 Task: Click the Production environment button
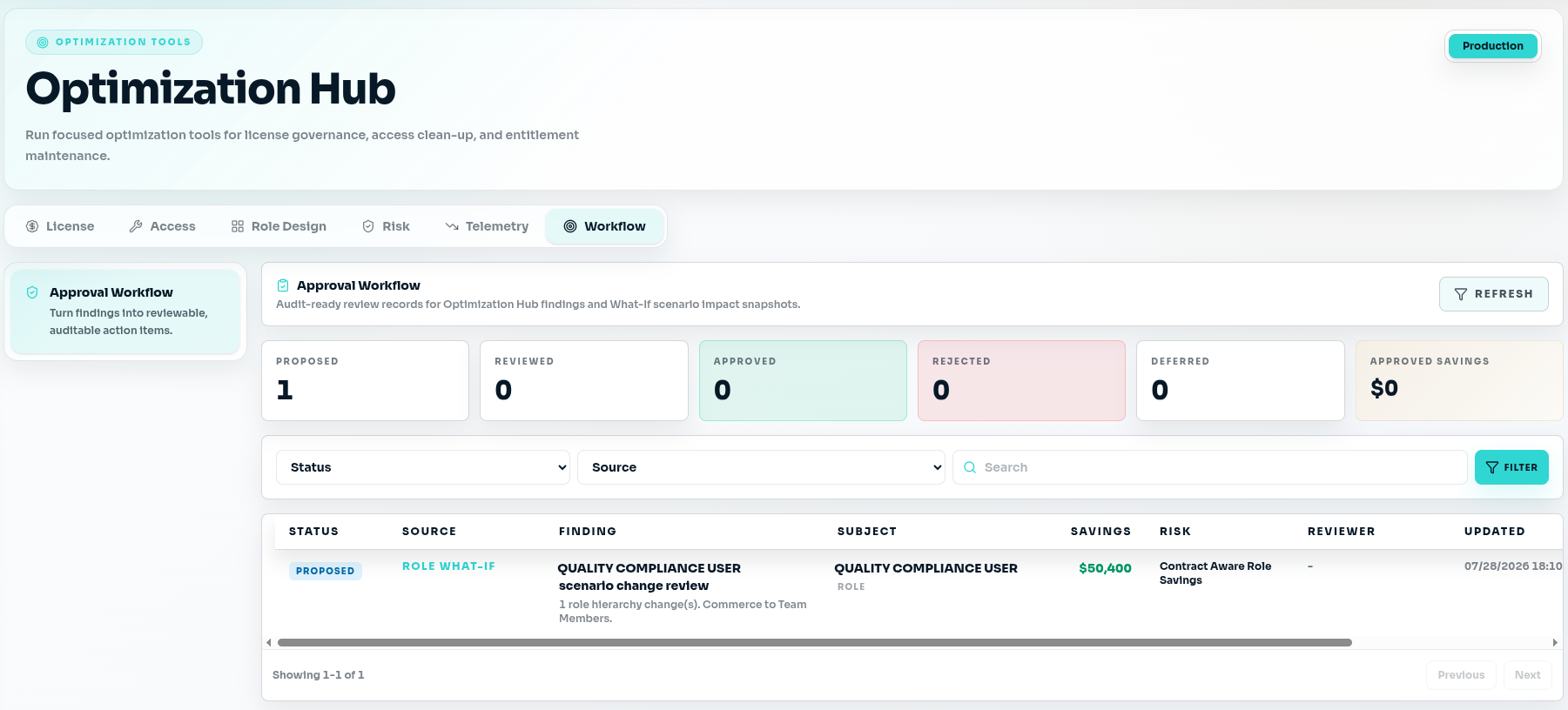[x=1492, y=46]
